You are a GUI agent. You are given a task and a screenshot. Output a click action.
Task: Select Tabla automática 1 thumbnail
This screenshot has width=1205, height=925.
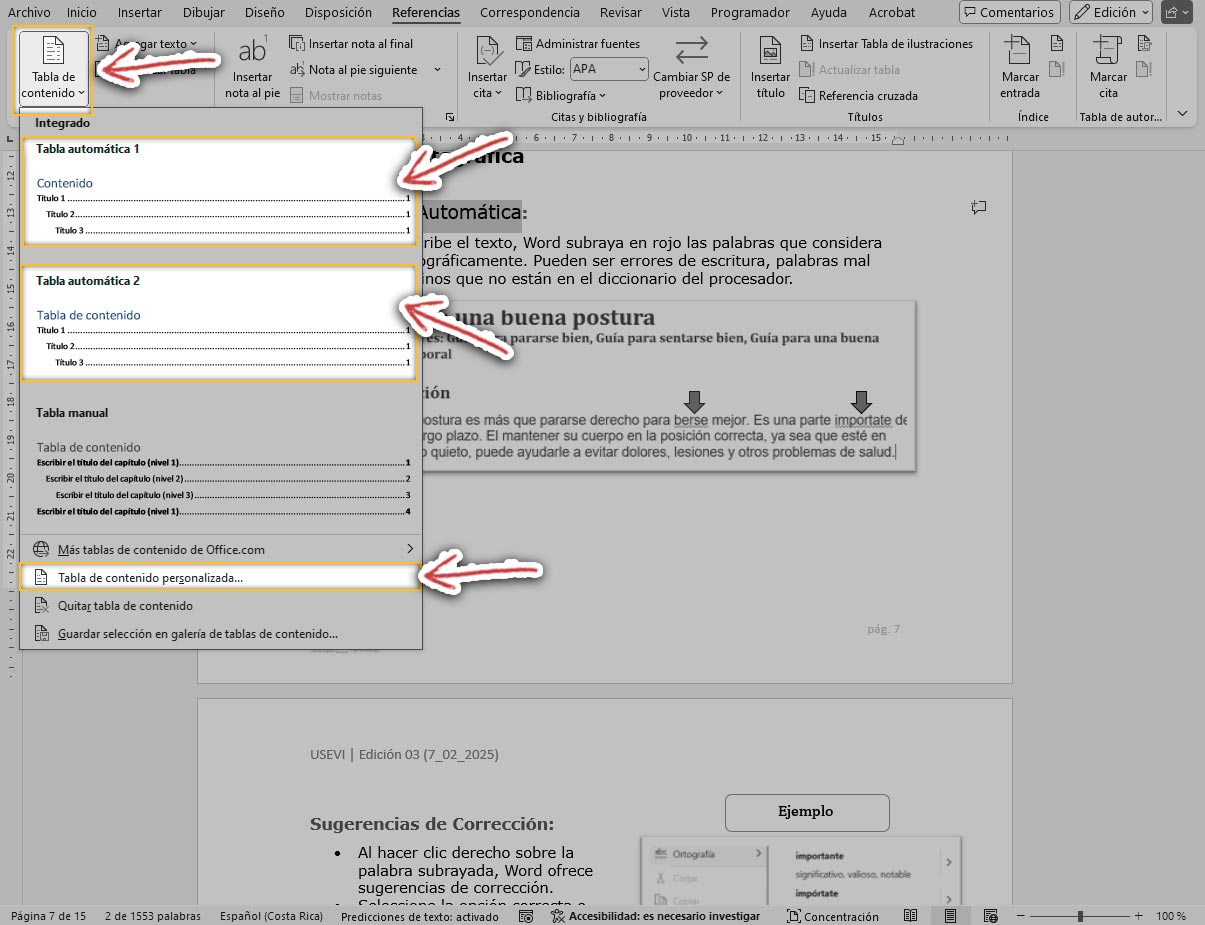pos(220,192)
